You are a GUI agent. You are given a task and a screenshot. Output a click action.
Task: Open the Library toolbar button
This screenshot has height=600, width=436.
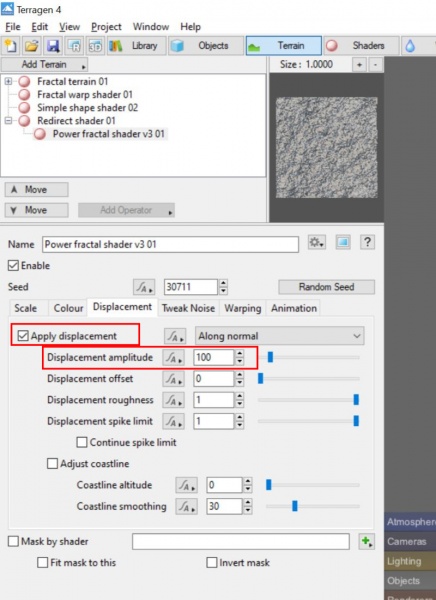tap(136, 46)
